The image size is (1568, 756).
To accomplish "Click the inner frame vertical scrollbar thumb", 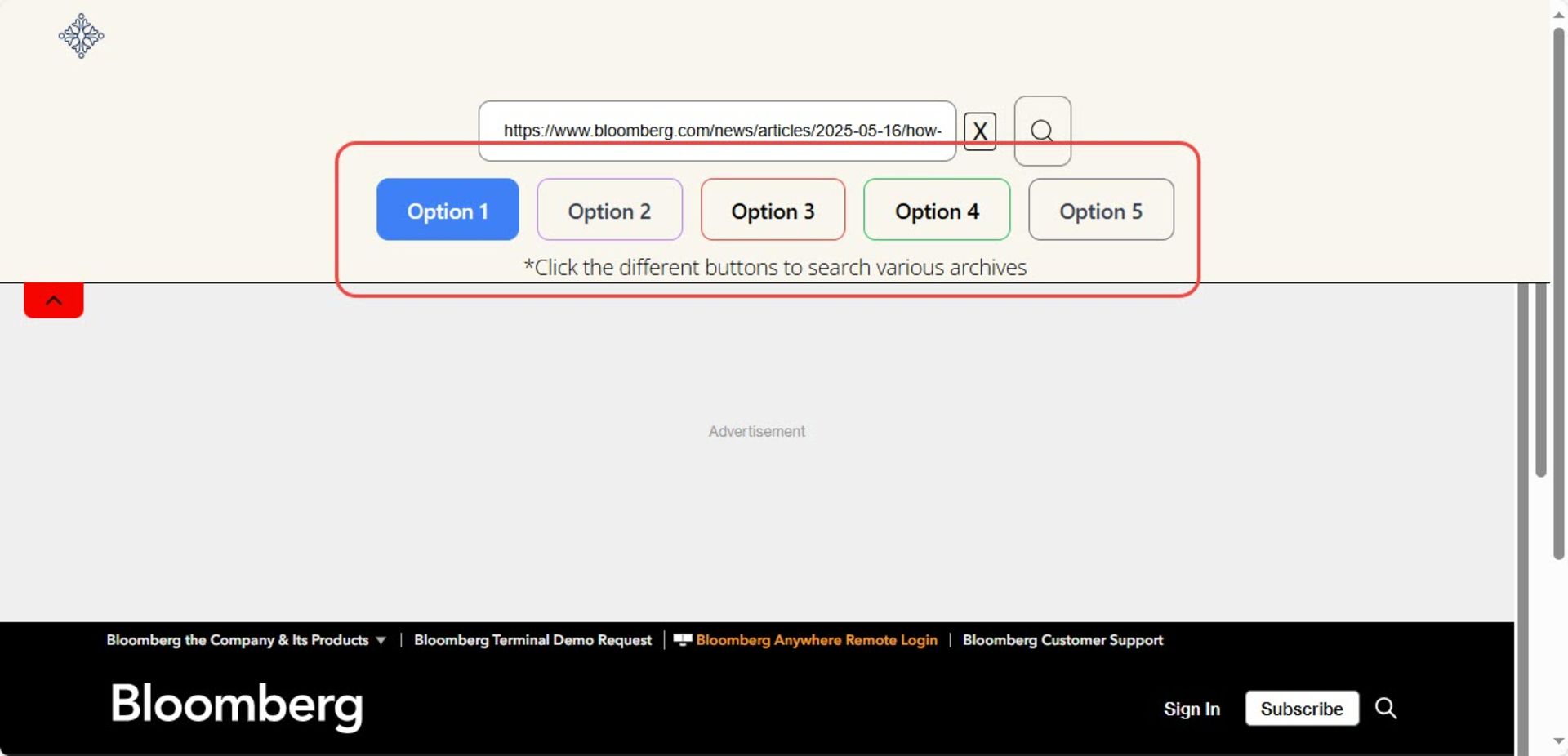I will (1541, 380).
